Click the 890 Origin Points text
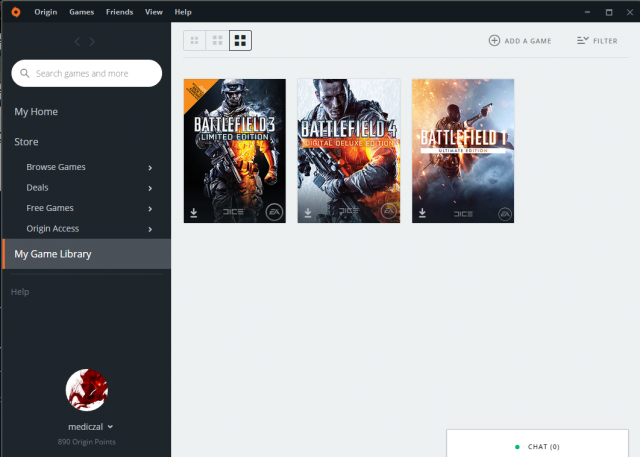 87,442
